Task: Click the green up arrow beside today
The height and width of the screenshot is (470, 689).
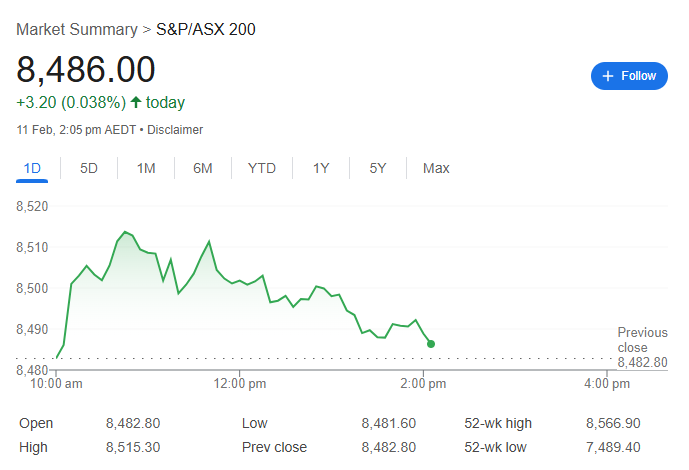Action: [x=136, y=102]
